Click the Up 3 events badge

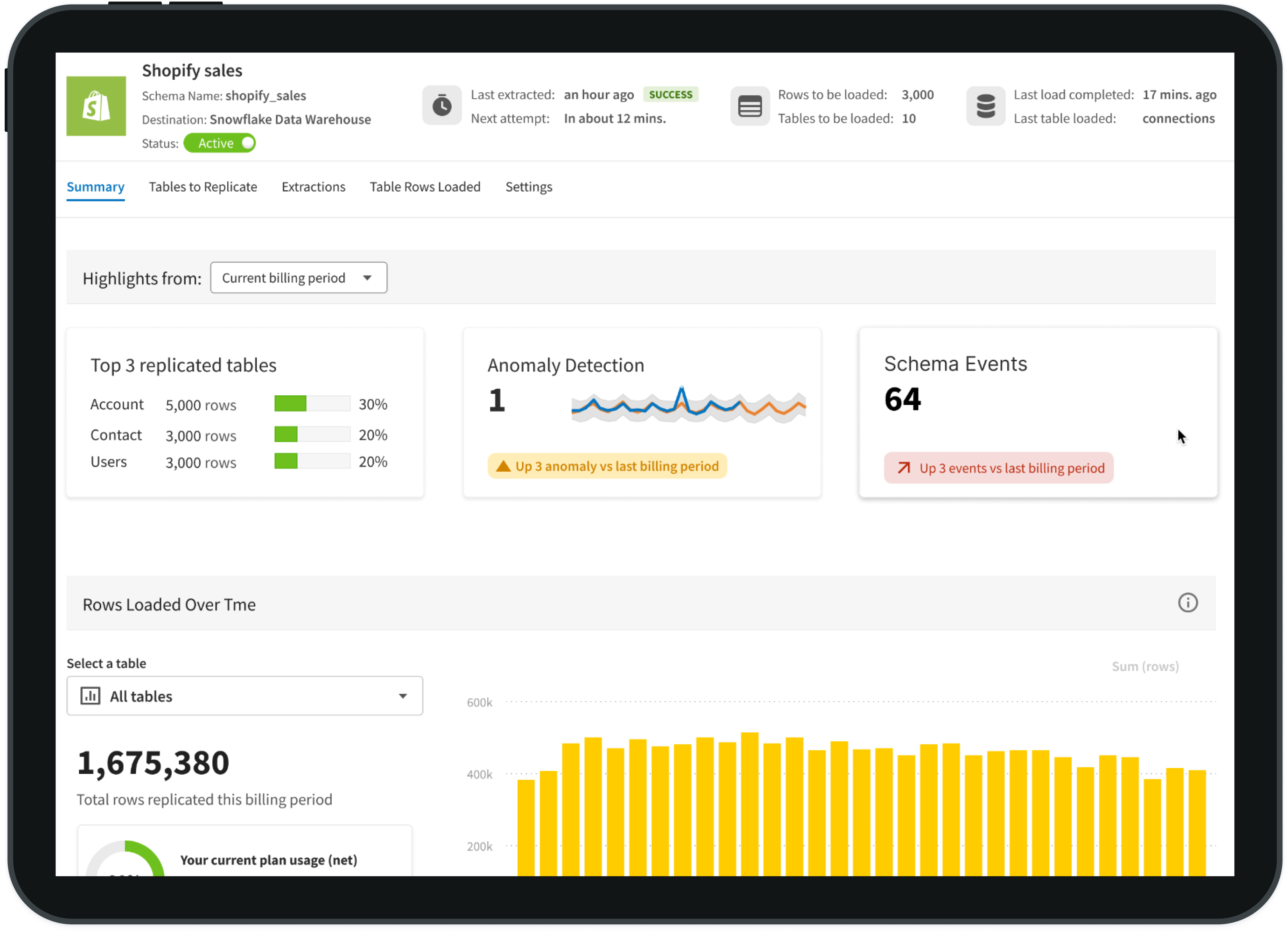(998, 468)
